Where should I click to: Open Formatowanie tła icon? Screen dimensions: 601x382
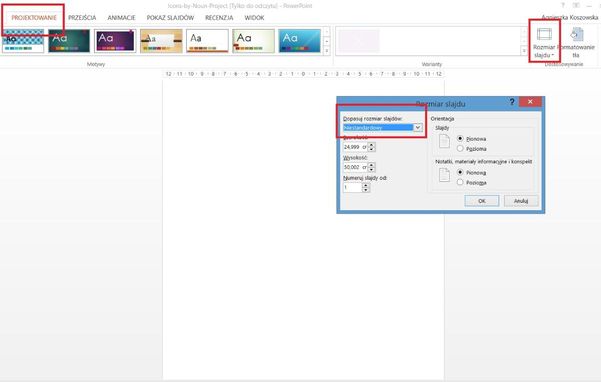point(577,42)
